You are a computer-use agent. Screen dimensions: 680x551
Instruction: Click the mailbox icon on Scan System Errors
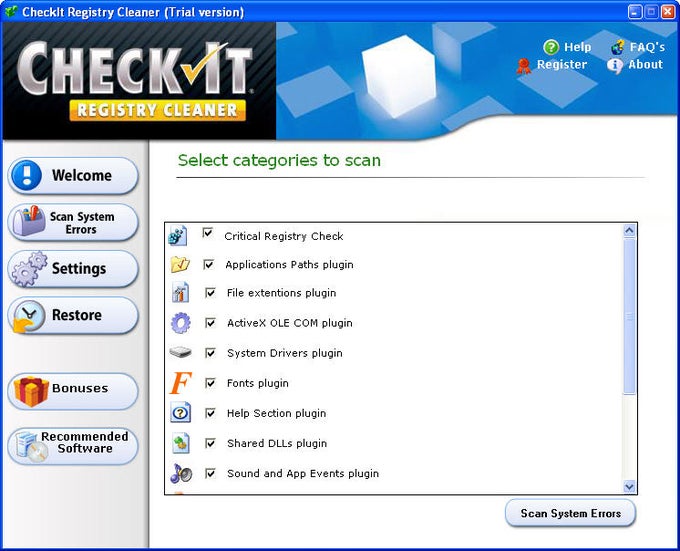point(29,221)
